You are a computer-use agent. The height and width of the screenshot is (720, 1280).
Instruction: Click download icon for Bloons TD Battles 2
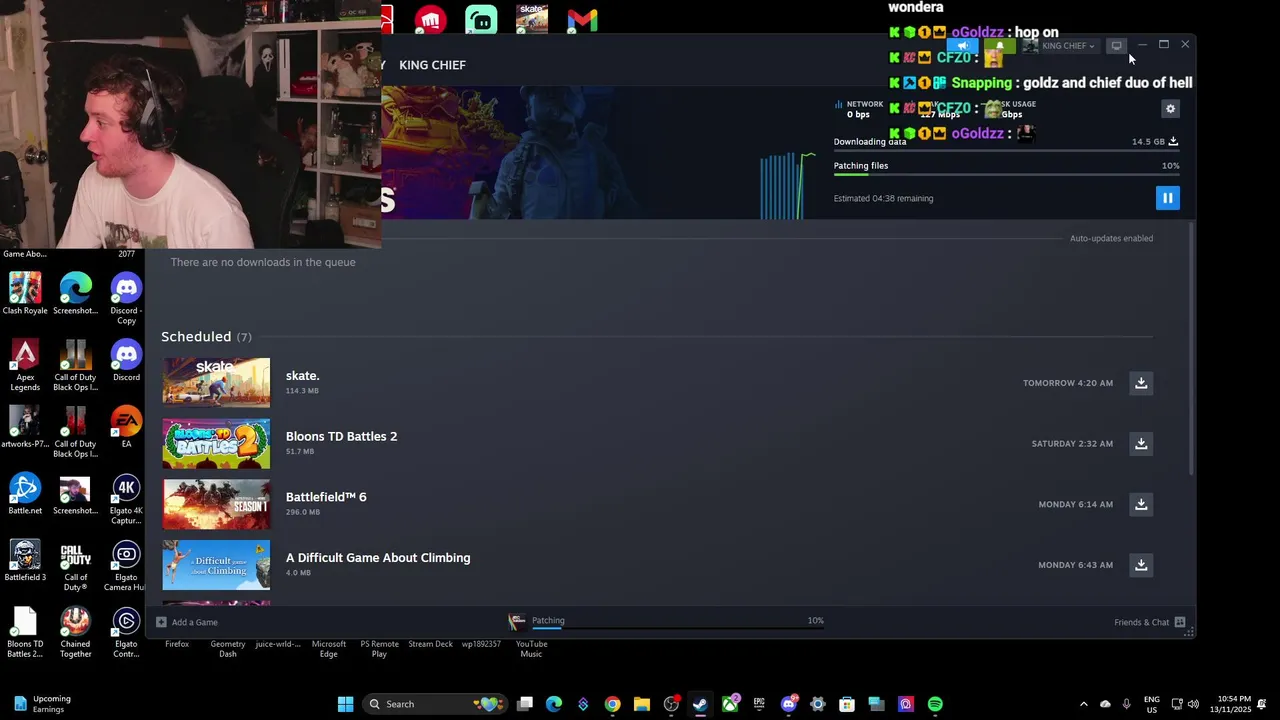1141,444
